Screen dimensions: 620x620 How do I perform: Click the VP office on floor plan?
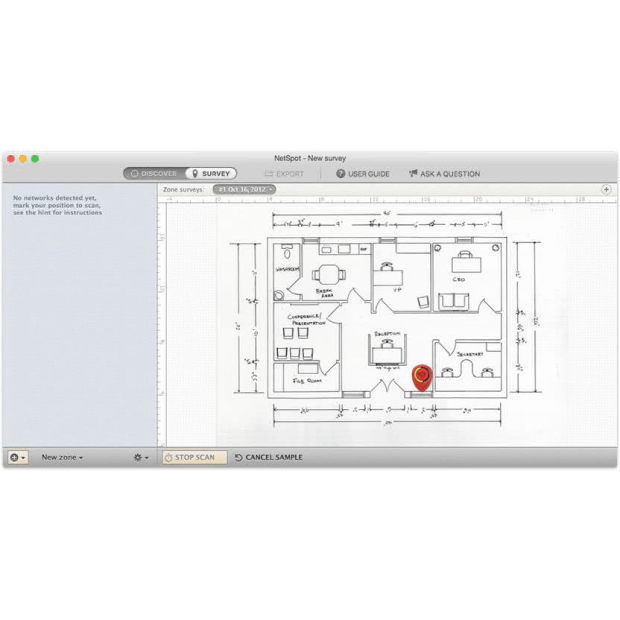click(402, 277)
